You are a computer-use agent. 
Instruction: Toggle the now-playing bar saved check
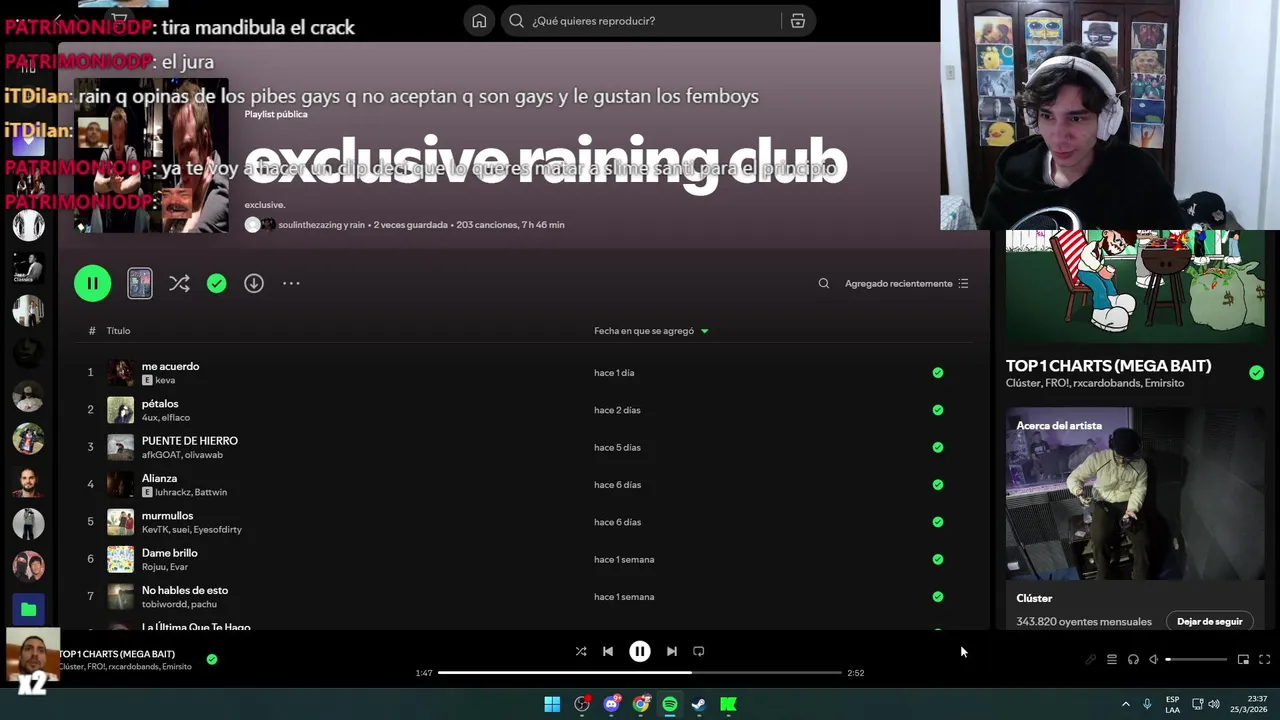coord(211,659)
